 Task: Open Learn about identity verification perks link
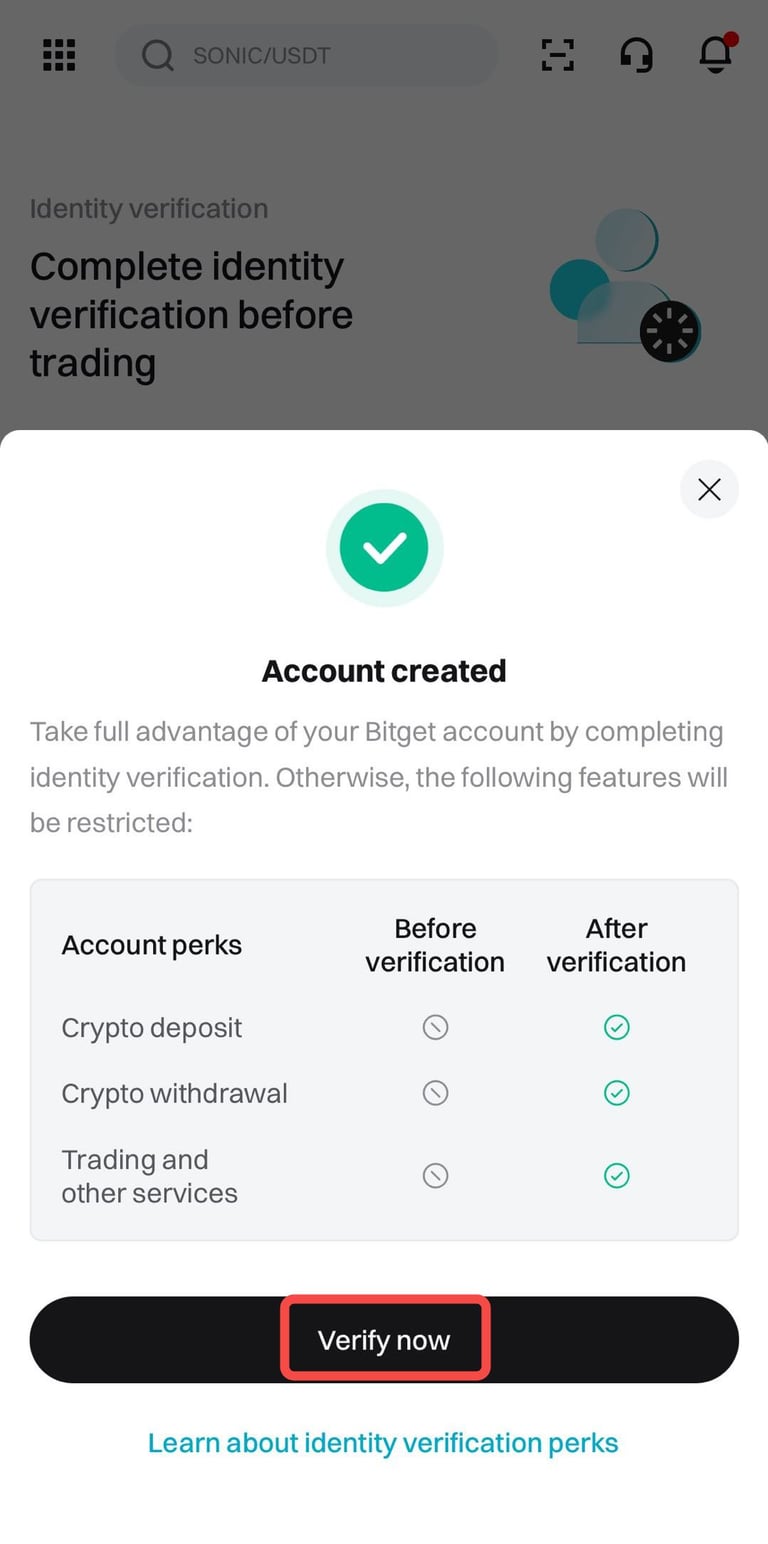click(x=383, y=1443)
